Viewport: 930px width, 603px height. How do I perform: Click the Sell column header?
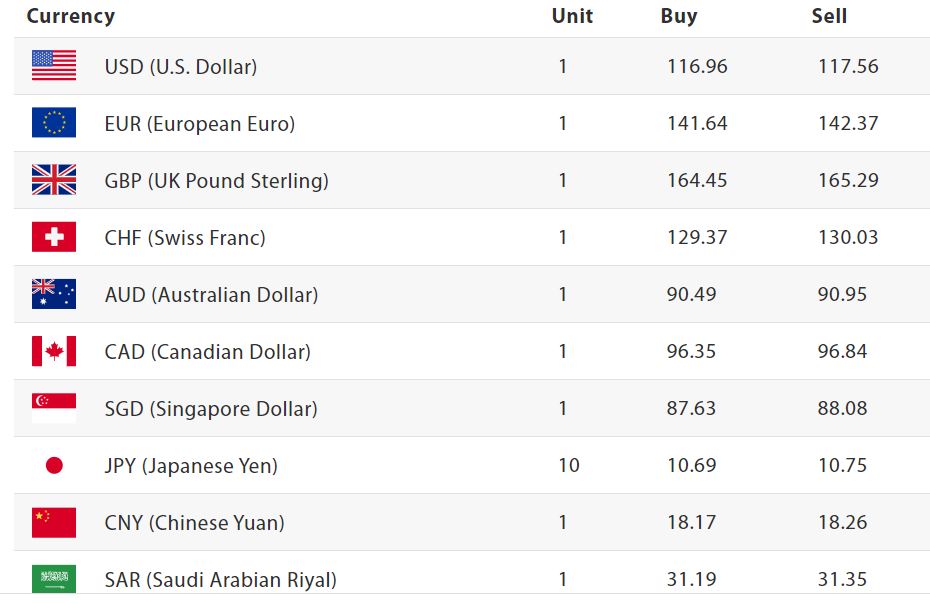tap(829, 16)
